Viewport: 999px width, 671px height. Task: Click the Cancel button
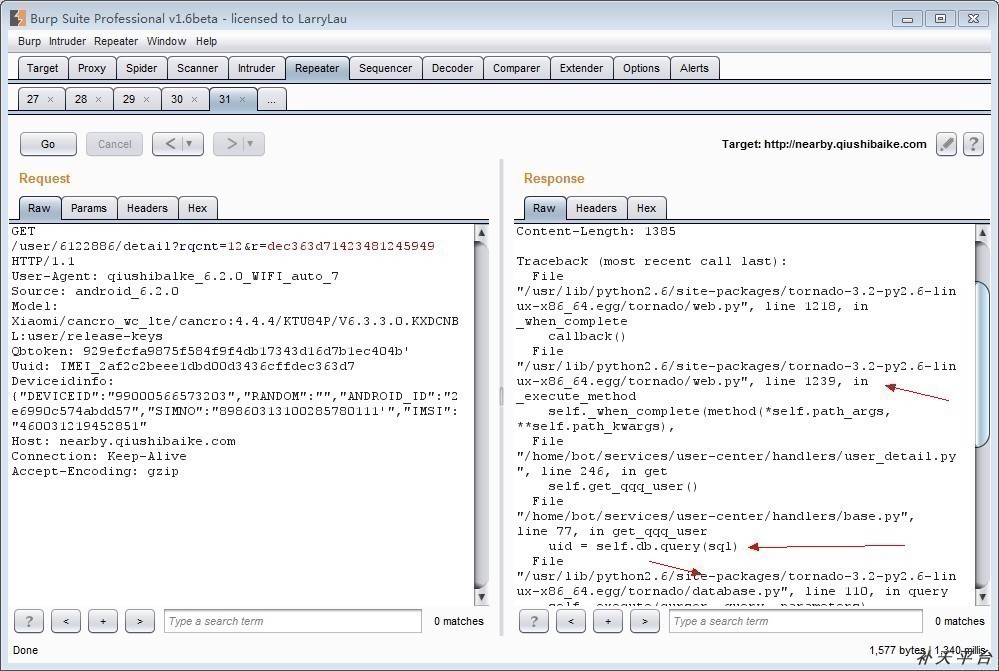coord(115,144)
